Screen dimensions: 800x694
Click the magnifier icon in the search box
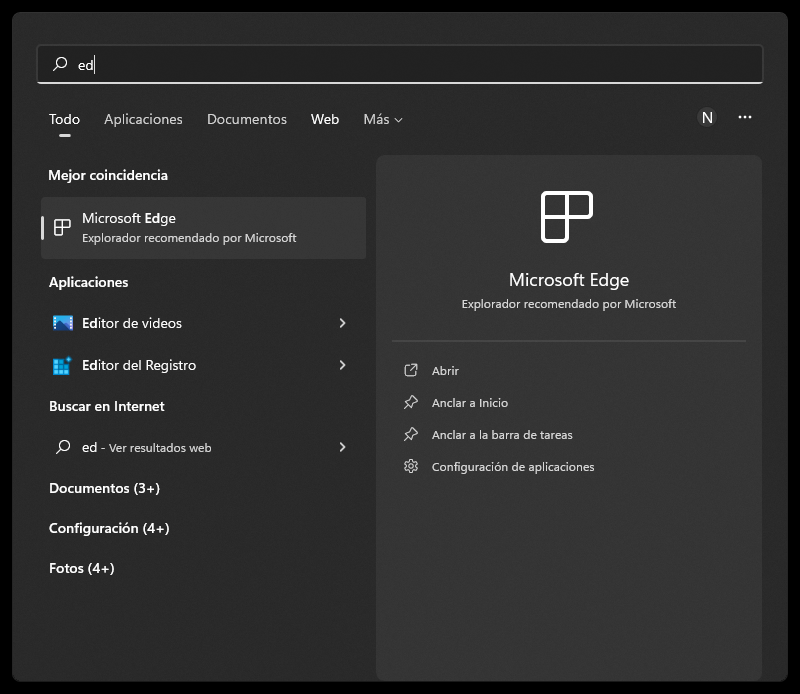[x=60, y=64]
